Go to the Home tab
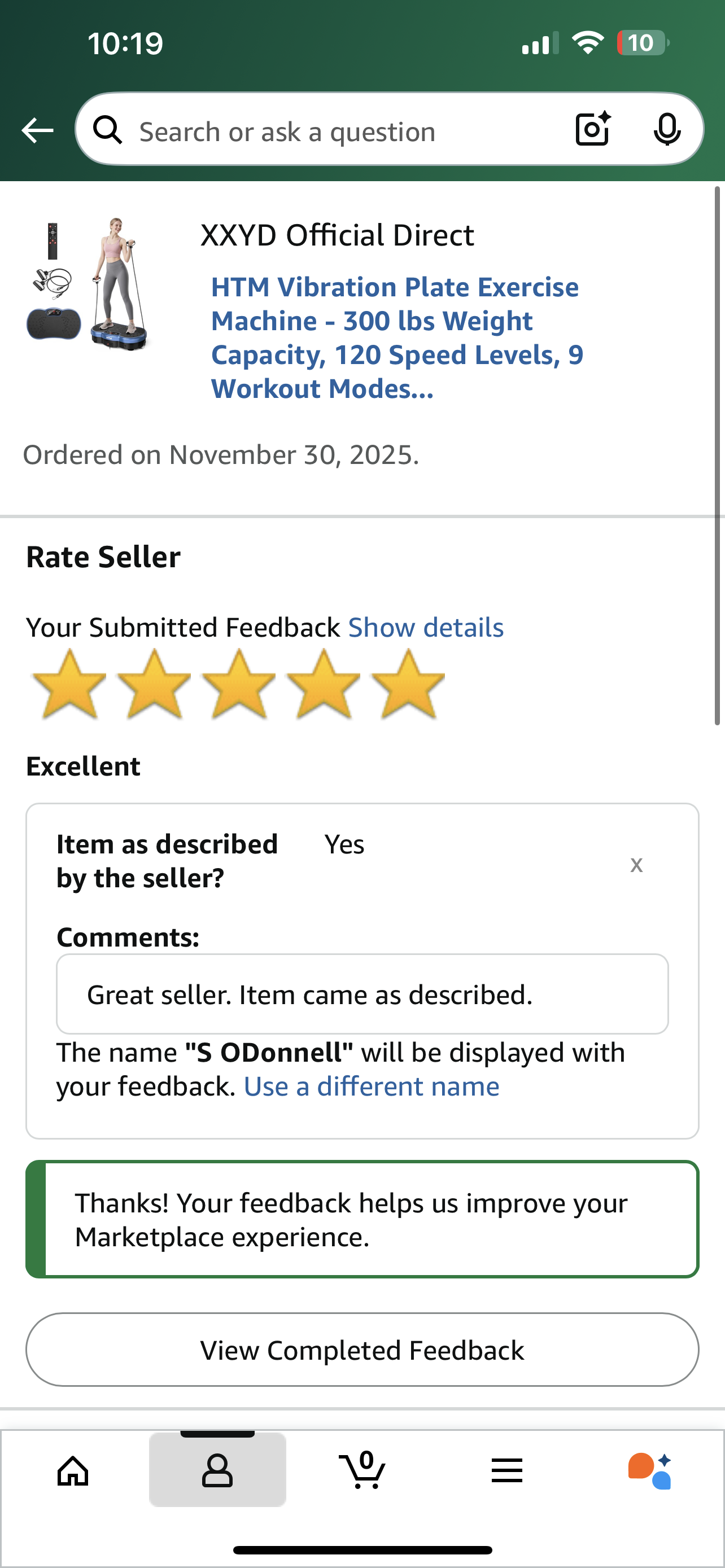Screen dimensions: 725x1568 [73, 1472]
